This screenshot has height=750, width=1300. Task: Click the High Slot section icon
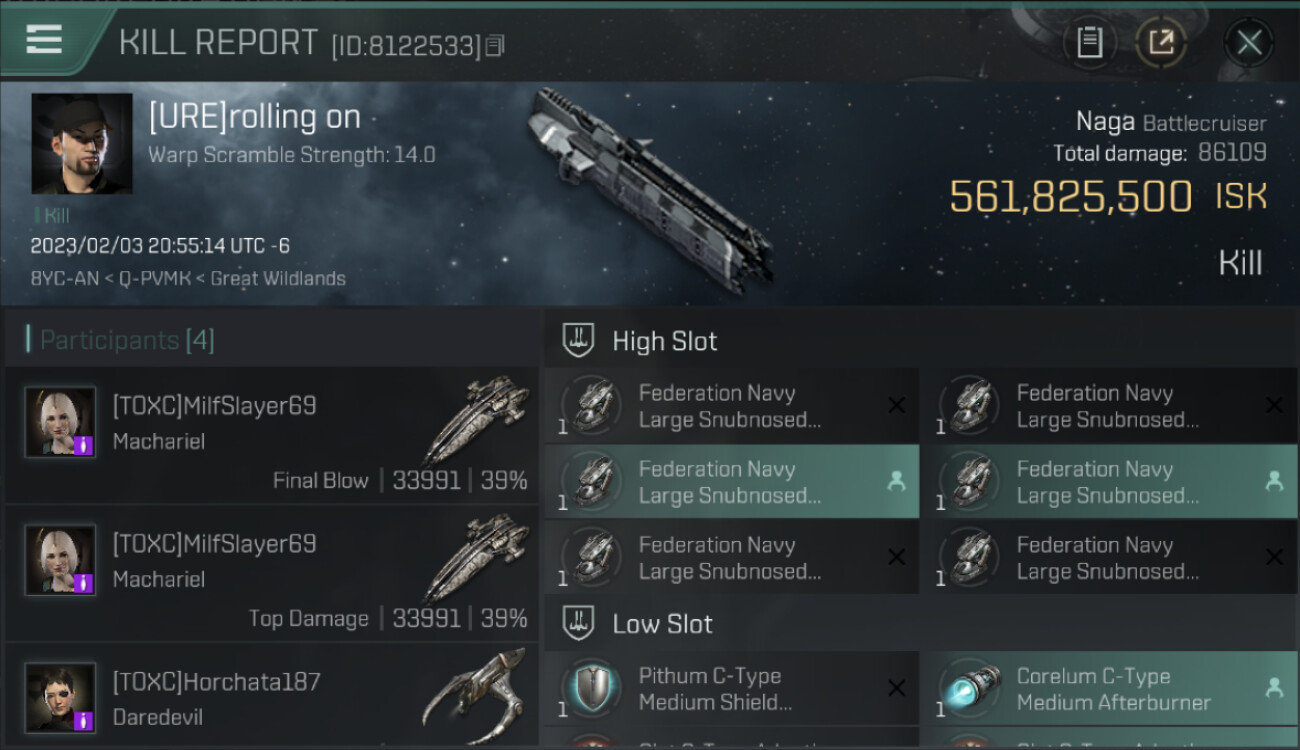(x=578, y=340)
